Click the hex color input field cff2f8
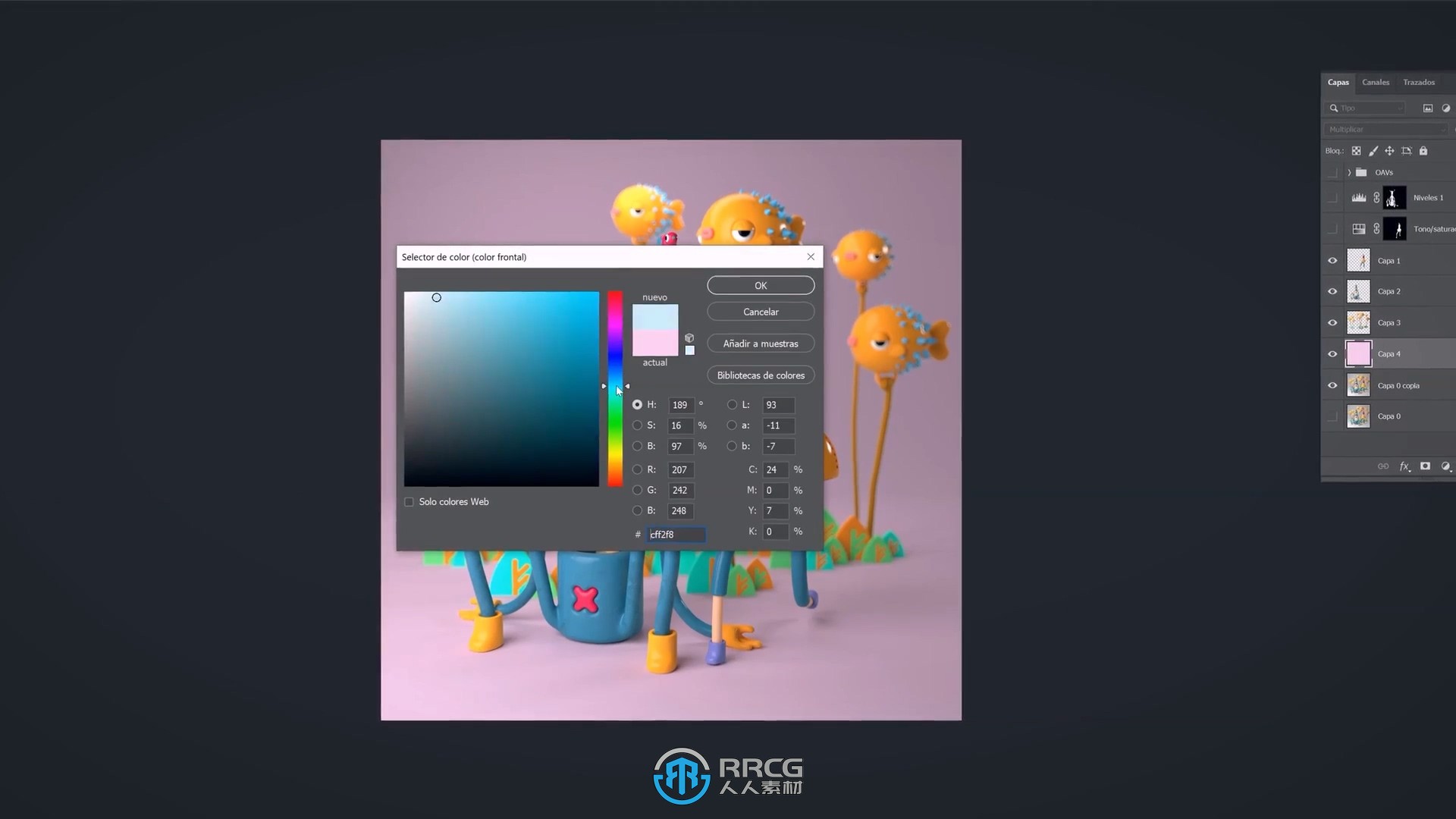The width and height of the screenshot is (1456, 819). point(676,533)
